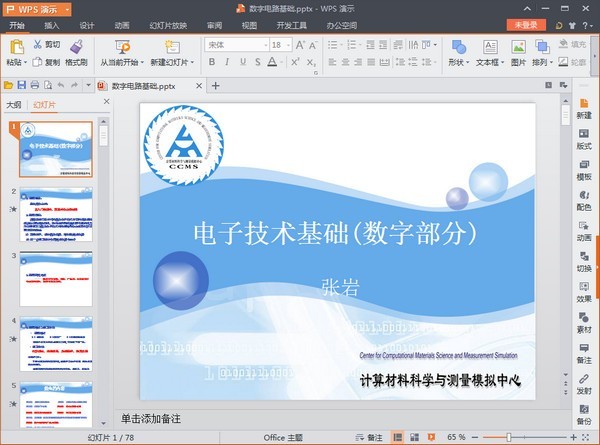The height and width of the screenshot is (445, 600).
Task: Click the red Not Logged In button
Action: tap(526, 25)
